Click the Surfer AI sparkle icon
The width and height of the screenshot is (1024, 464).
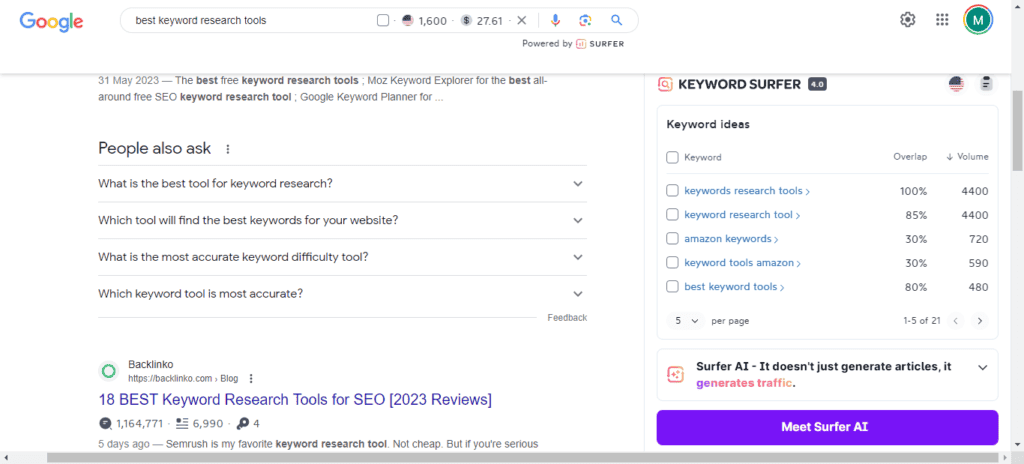pos(675,374)
